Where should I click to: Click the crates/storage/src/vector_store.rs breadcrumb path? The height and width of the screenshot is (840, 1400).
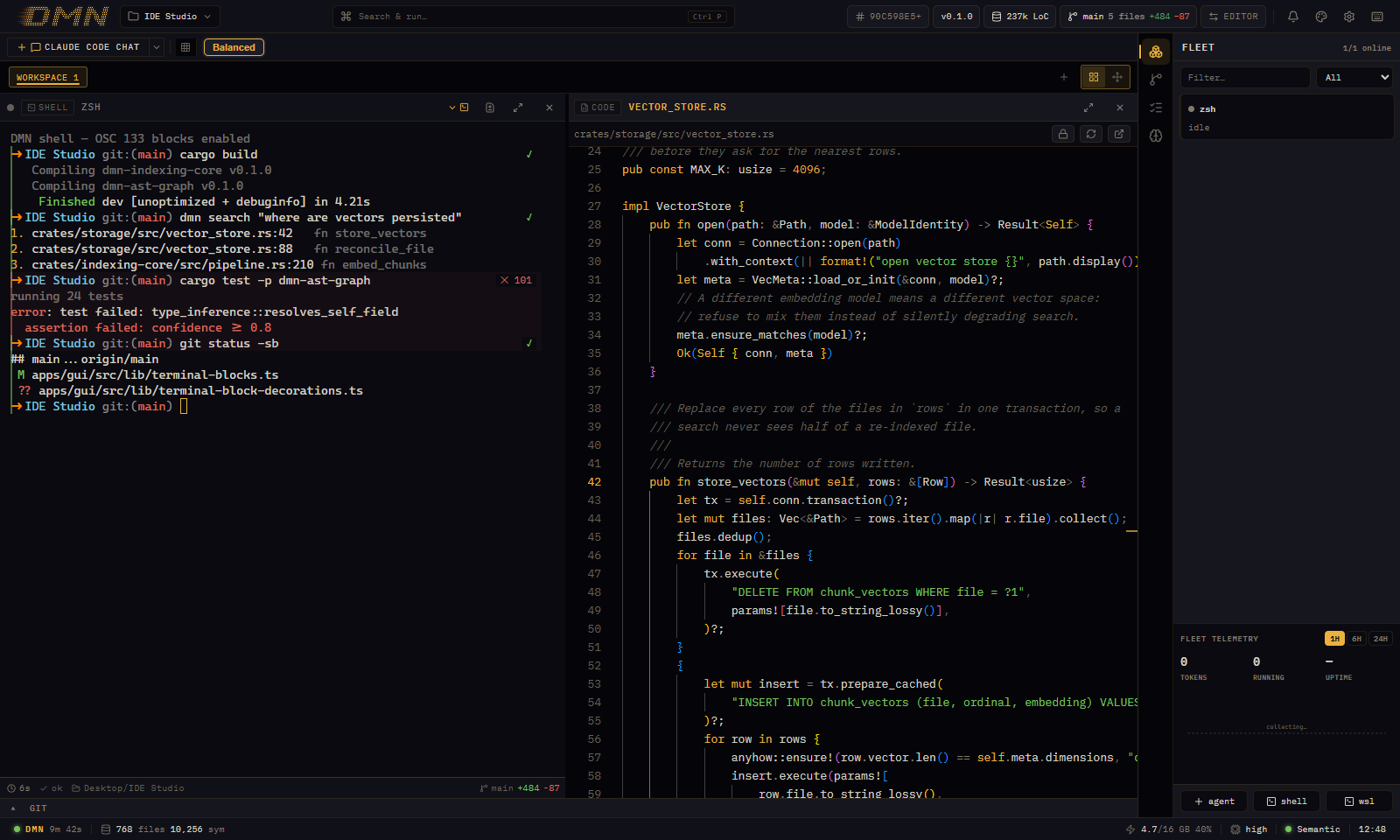tap(674, 135)
